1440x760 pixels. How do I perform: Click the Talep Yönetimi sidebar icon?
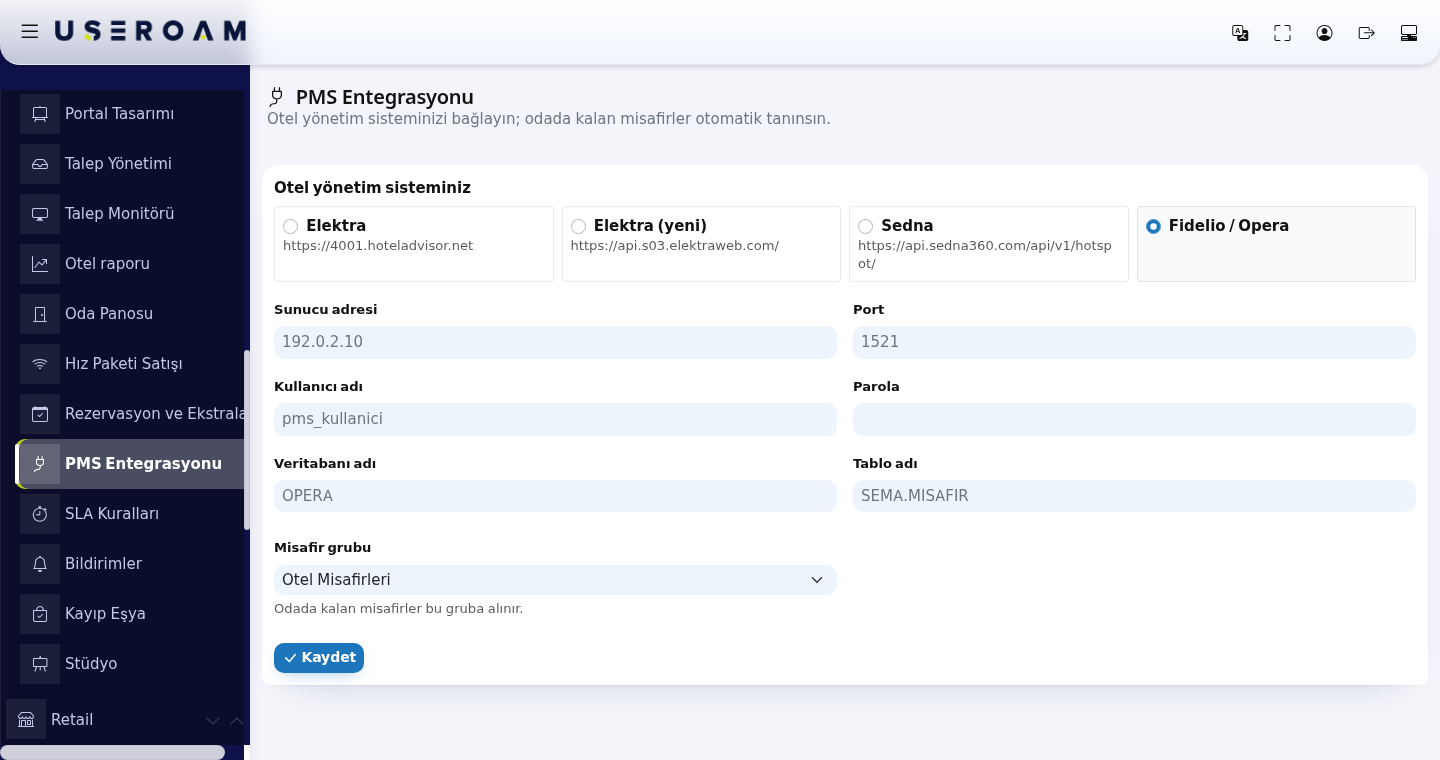(x=40, y=164)
